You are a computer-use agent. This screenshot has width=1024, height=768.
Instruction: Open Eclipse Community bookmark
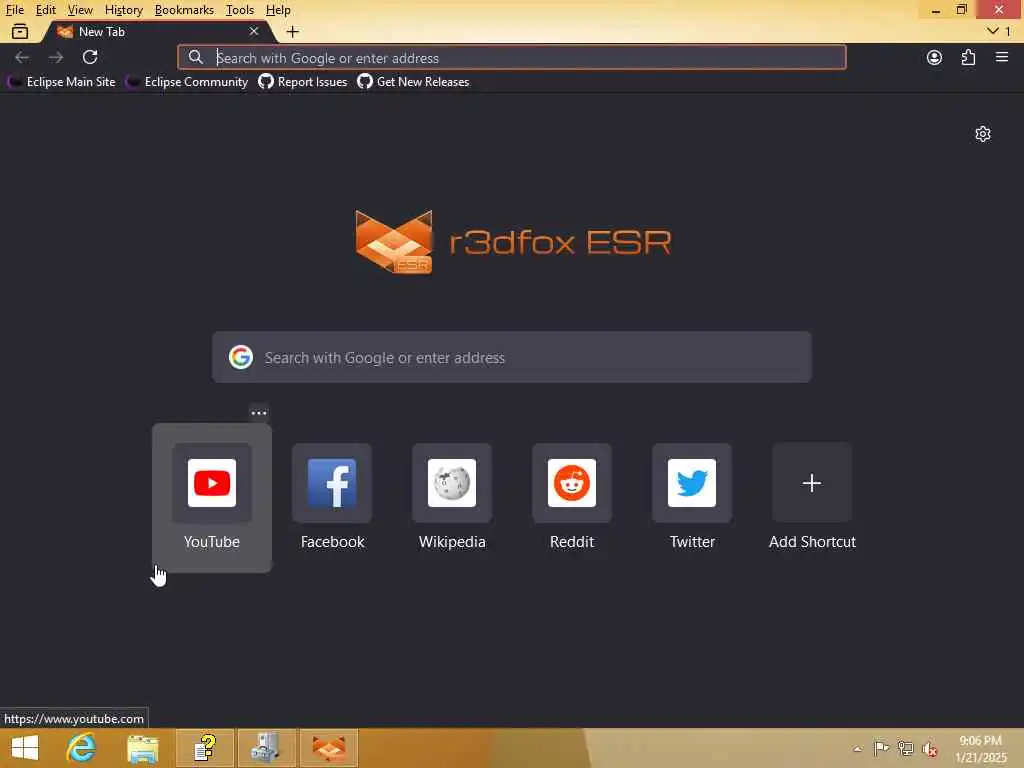(187, 82)
